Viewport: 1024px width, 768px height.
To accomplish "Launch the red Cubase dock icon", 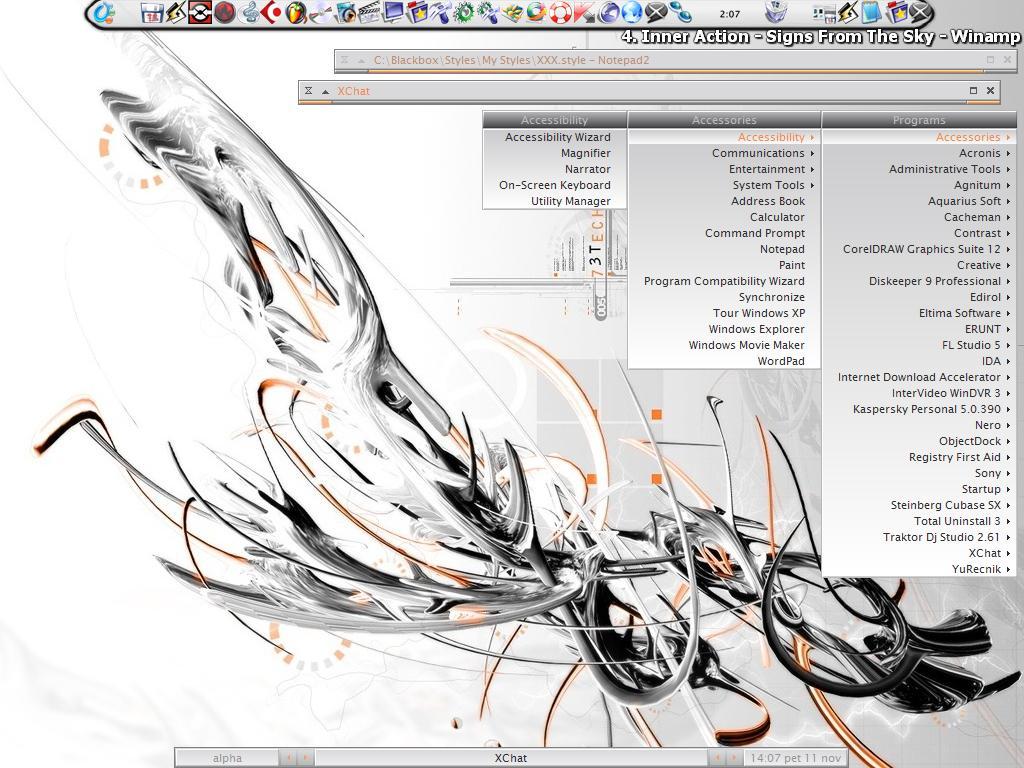I will [x=272, y=12].
